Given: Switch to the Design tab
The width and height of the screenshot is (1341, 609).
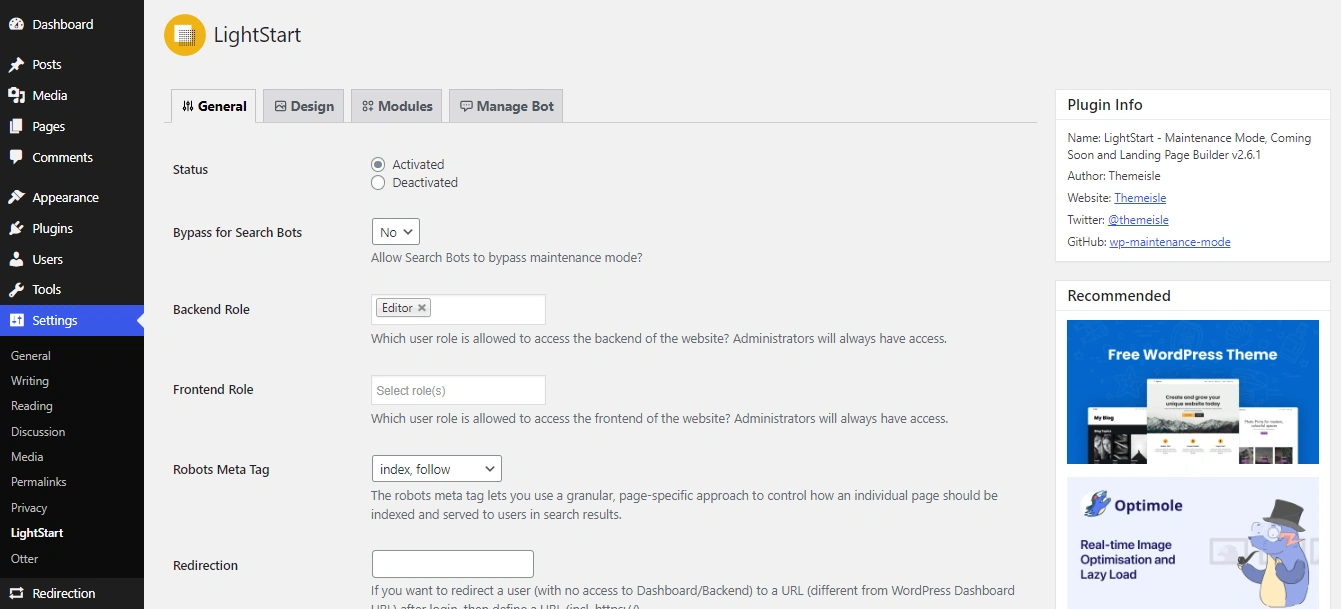Looking at the screenshot, I should point(304,106).
